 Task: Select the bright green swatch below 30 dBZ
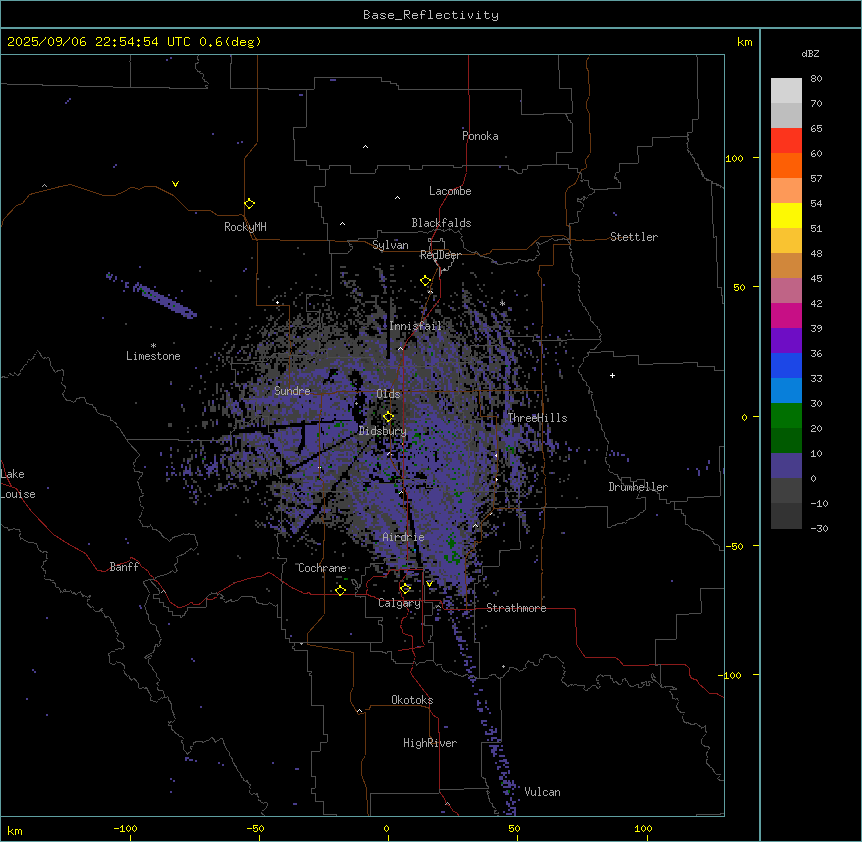click(x=786, y=416)
